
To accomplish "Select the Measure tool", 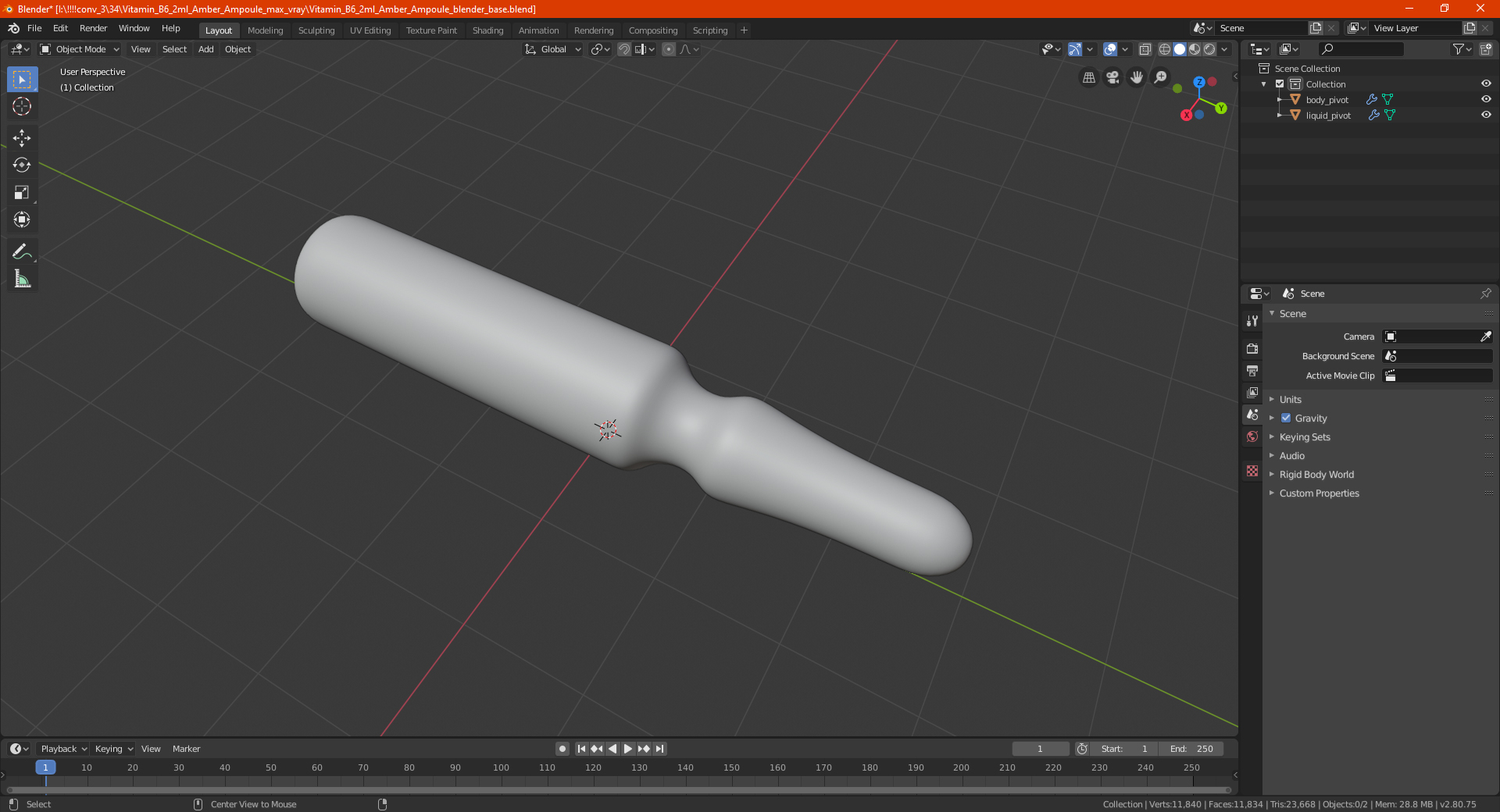I will pos(22,279).
